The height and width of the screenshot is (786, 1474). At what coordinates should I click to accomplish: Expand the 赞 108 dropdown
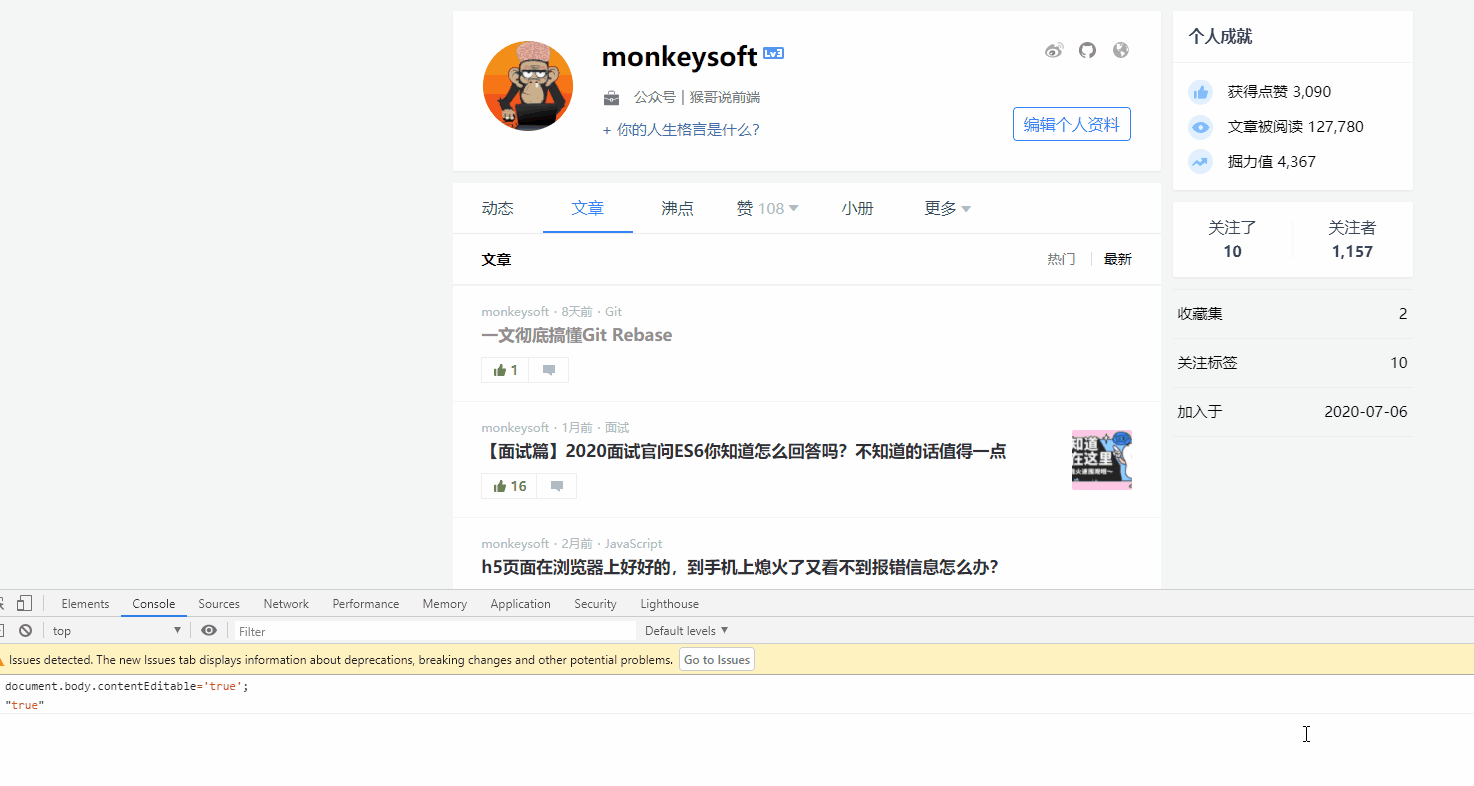click(x=768, y=208)
